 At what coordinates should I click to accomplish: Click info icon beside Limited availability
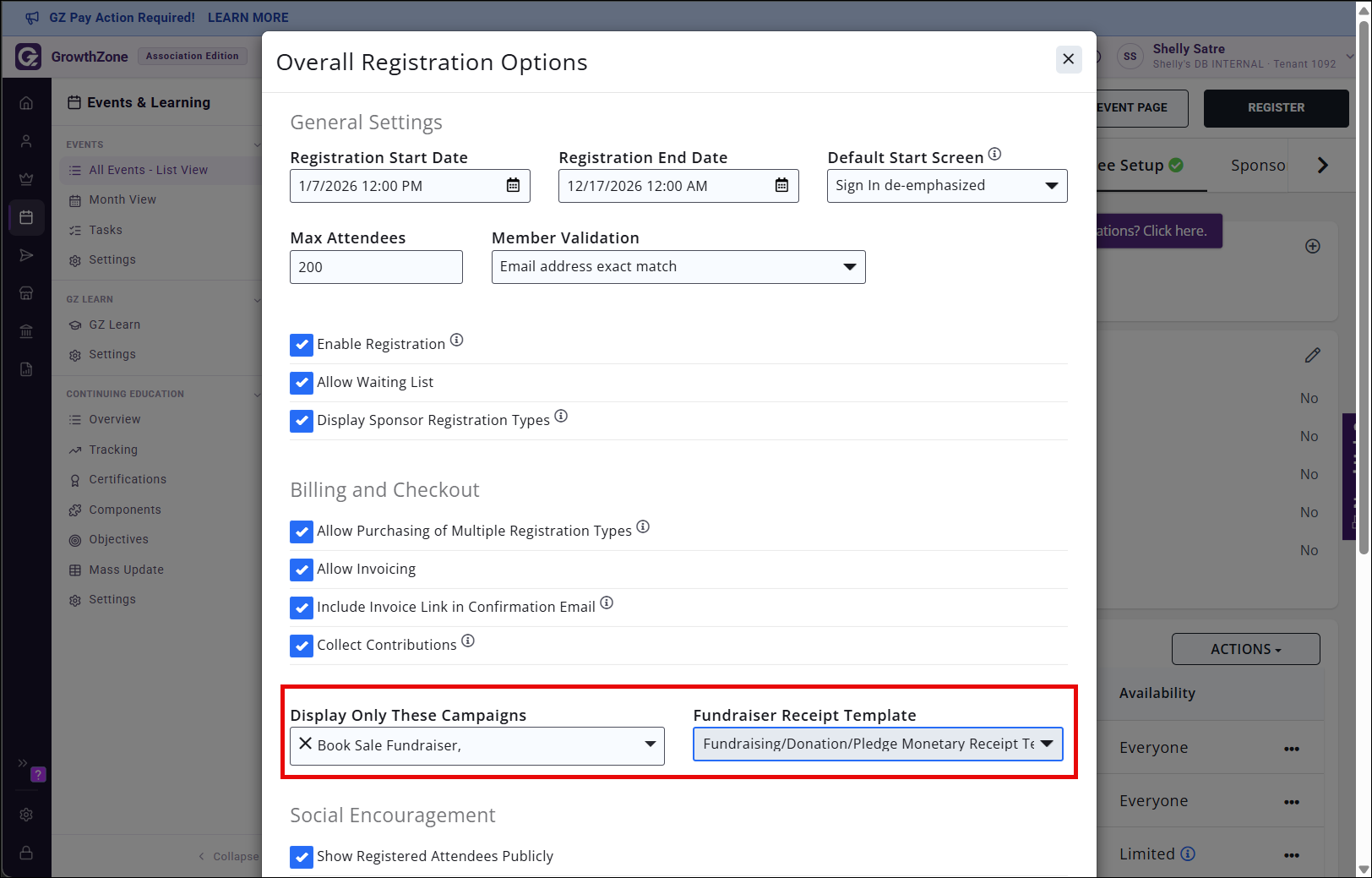(x=1188, y=853)
